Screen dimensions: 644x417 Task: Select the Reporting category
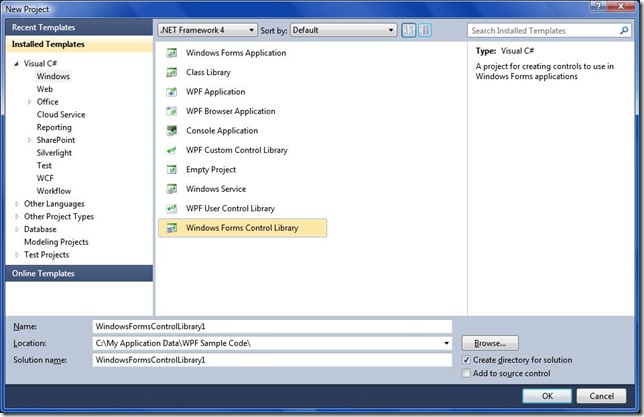click(54, 127)
